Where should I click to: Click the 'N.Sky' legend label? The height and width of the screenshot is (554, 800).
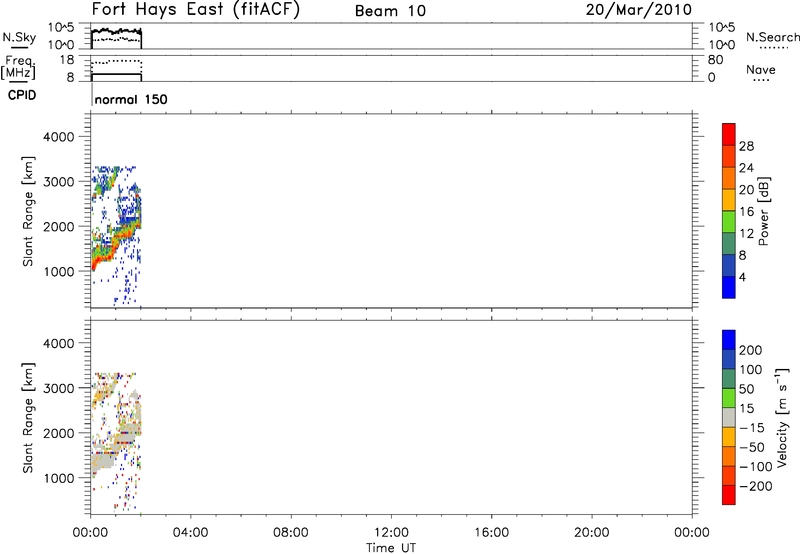(x=19, y=37)
